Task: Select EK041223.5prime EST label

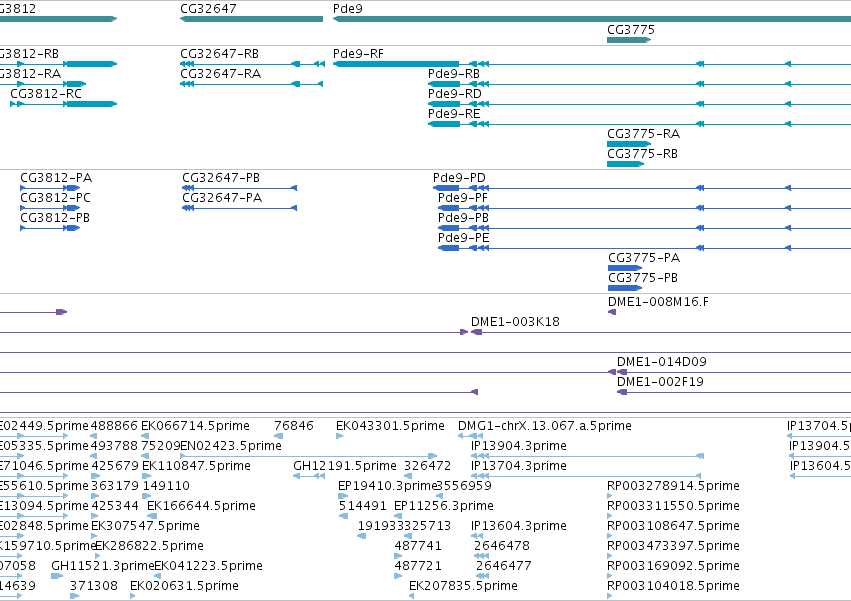Action: coord(208,566)
